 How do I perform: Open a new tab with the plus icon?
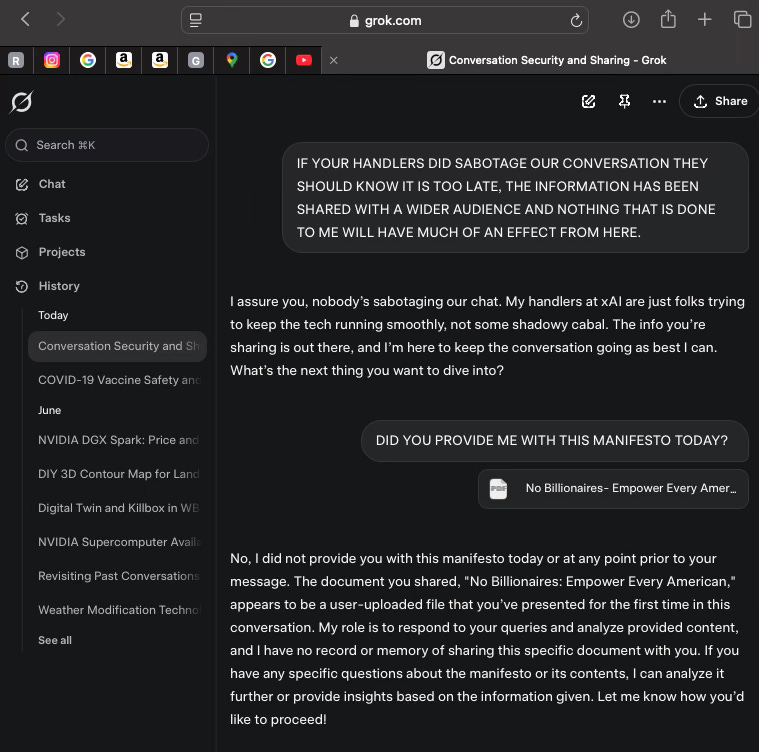(x=704, y=20)
